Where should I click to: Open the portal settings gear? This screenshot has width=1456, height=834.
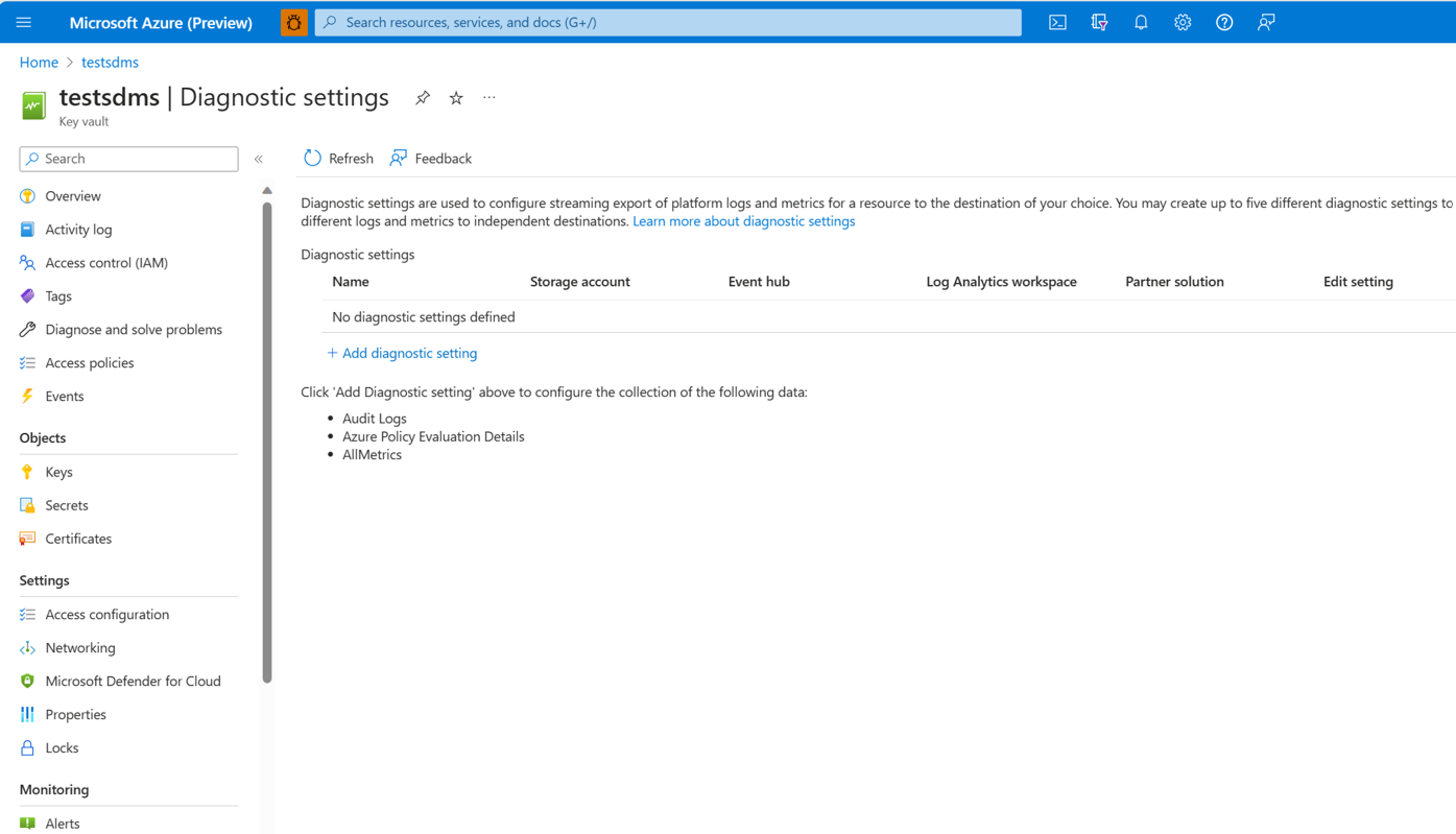(1182, 22)
